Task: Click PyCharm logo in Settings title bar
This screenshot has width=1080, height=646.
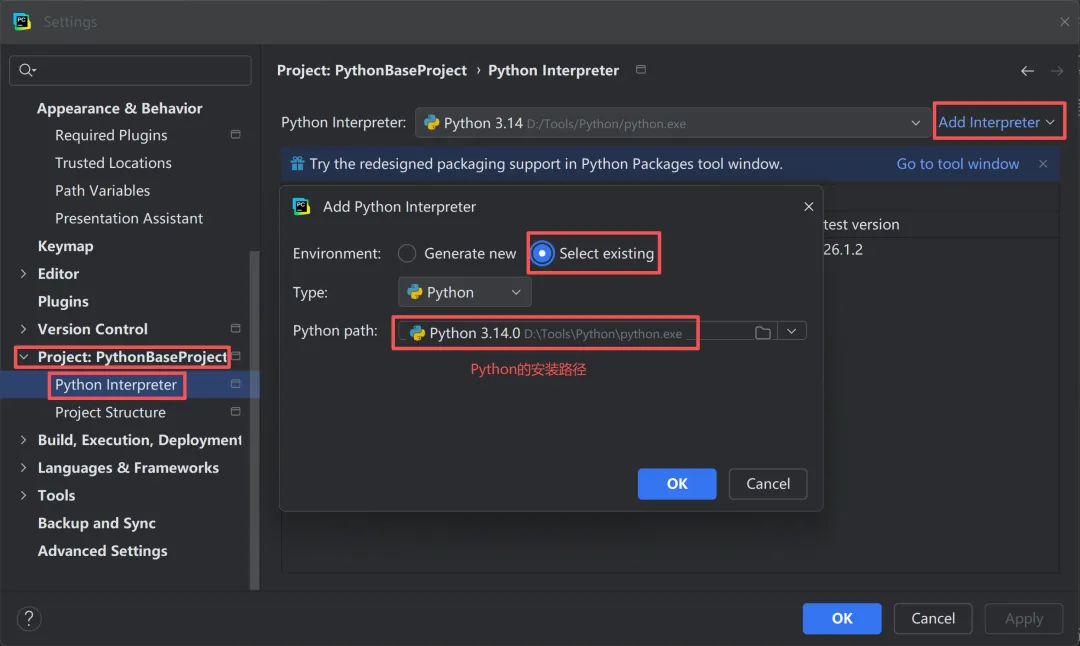Action: (x=22, y=21)
